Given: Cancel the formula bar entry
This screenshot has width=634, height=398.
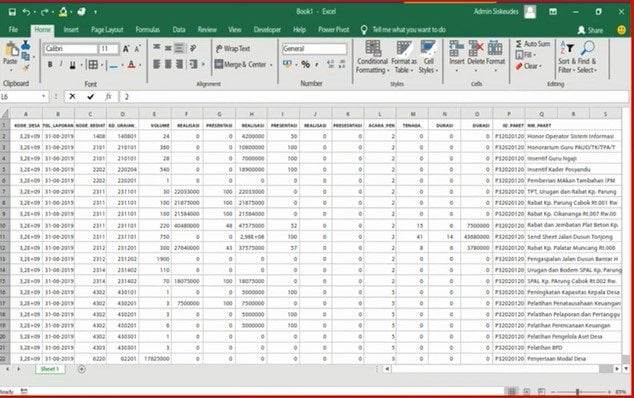Looking at the screenshot, I should pyautogui.click(x=72, y=97).
